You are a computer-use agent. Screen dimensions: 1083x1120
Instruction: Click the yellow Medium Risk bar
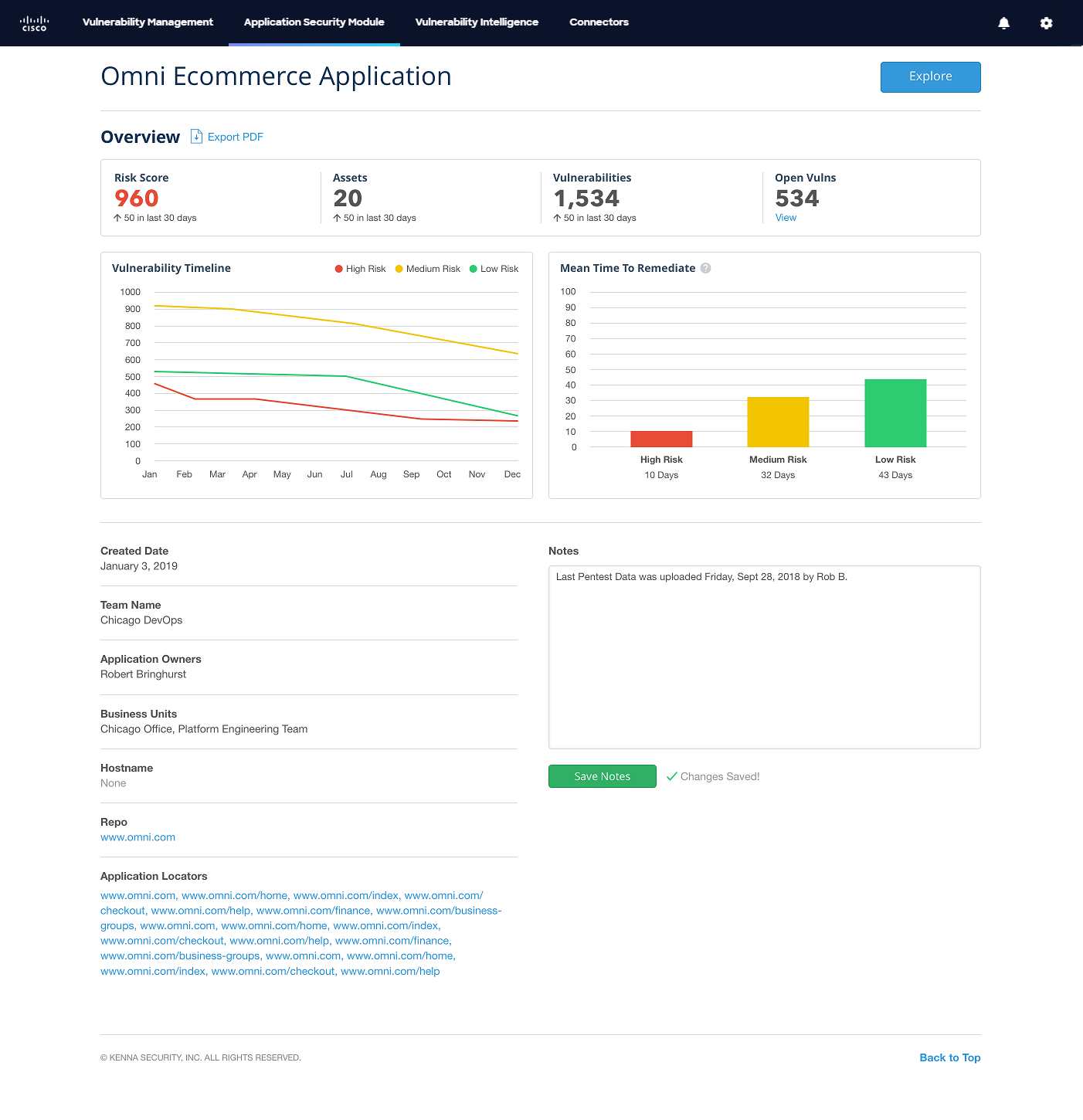point(778,422)
